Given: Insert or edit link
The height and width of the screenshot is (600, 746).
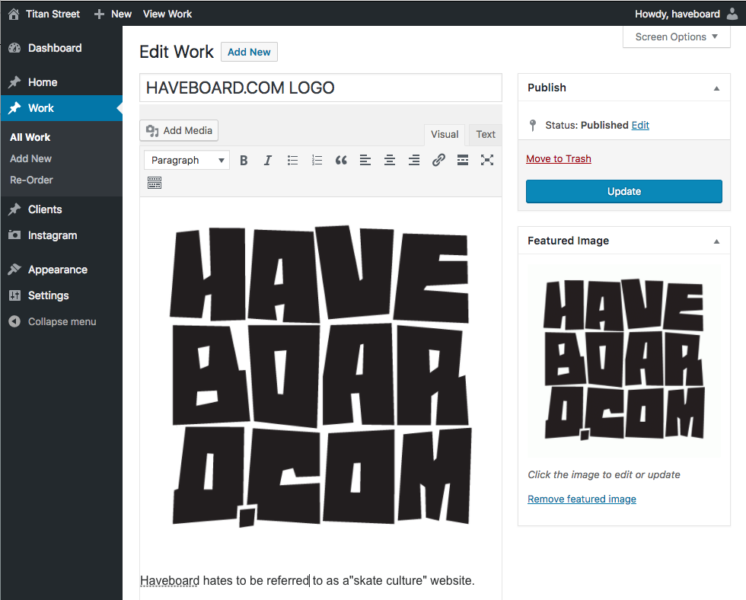Looking at the screenshot, I should tap(439, 160).
